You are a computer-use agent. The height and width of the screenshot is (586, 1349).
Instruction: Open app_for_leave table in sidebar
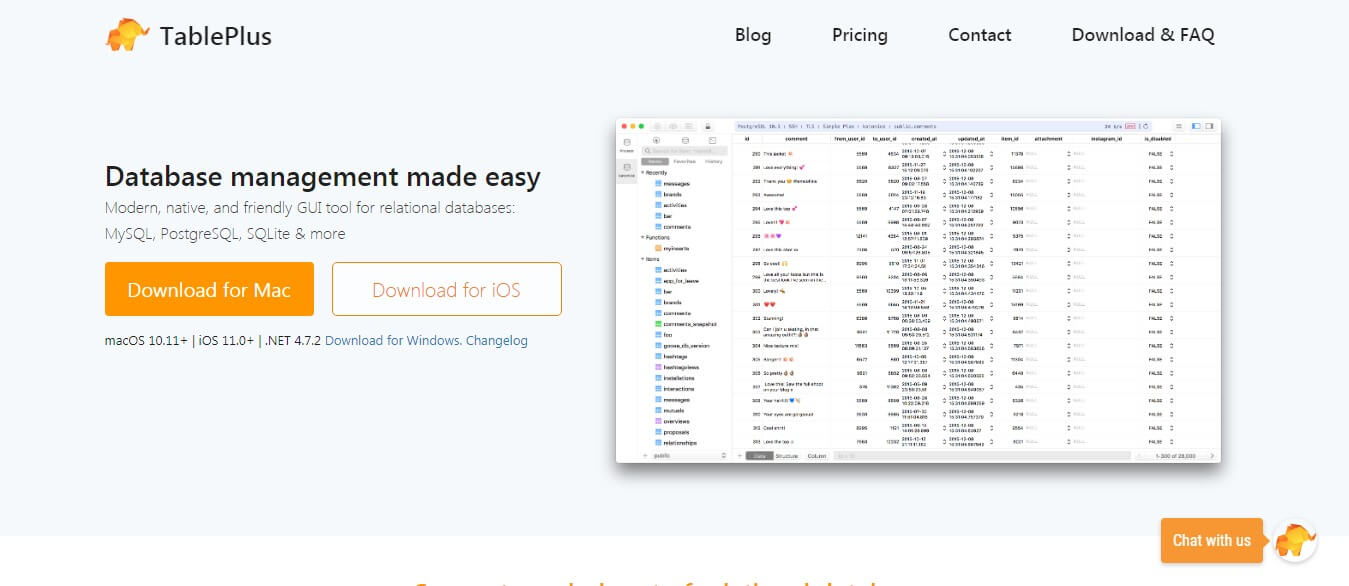(x=682, y=281)
